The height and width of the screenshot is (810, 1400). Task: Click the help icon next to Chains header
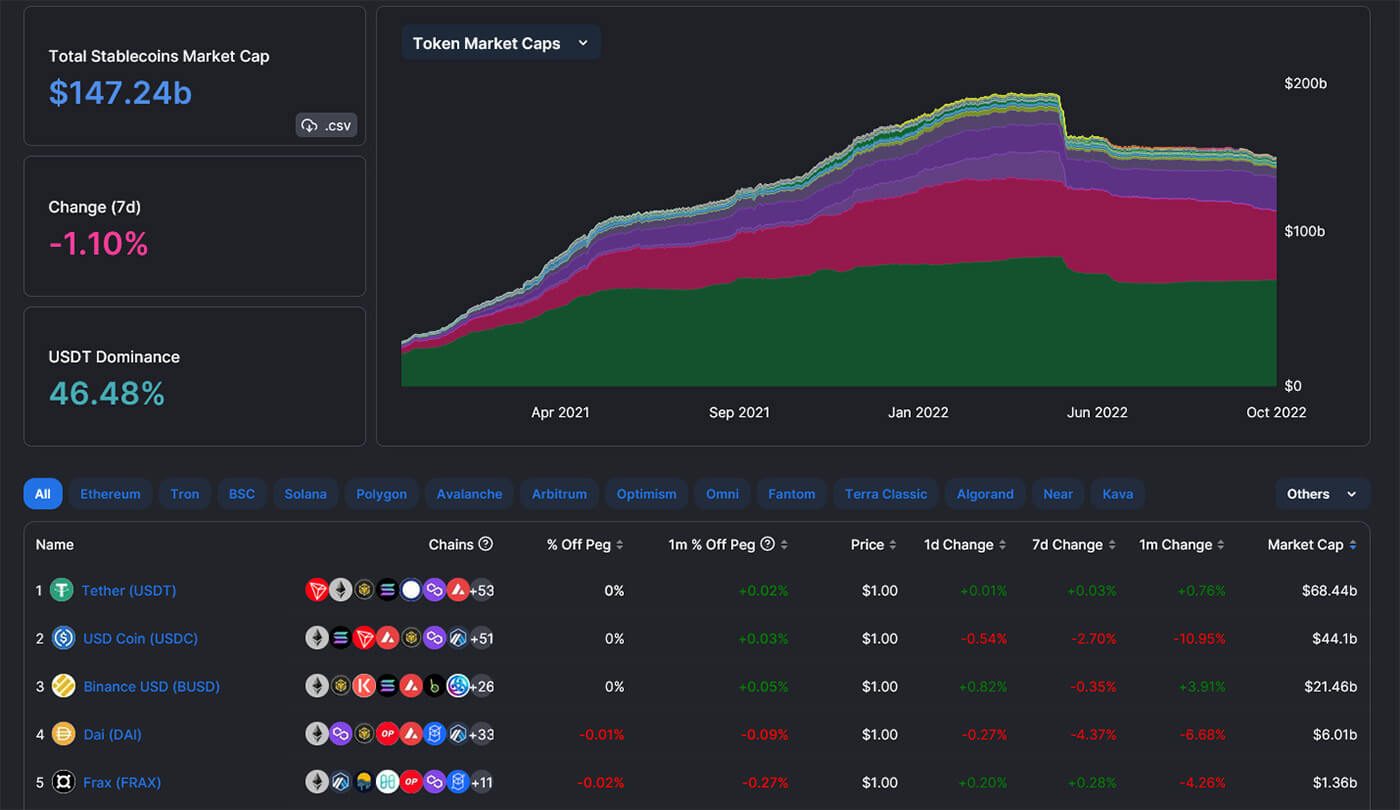point(486,544)
